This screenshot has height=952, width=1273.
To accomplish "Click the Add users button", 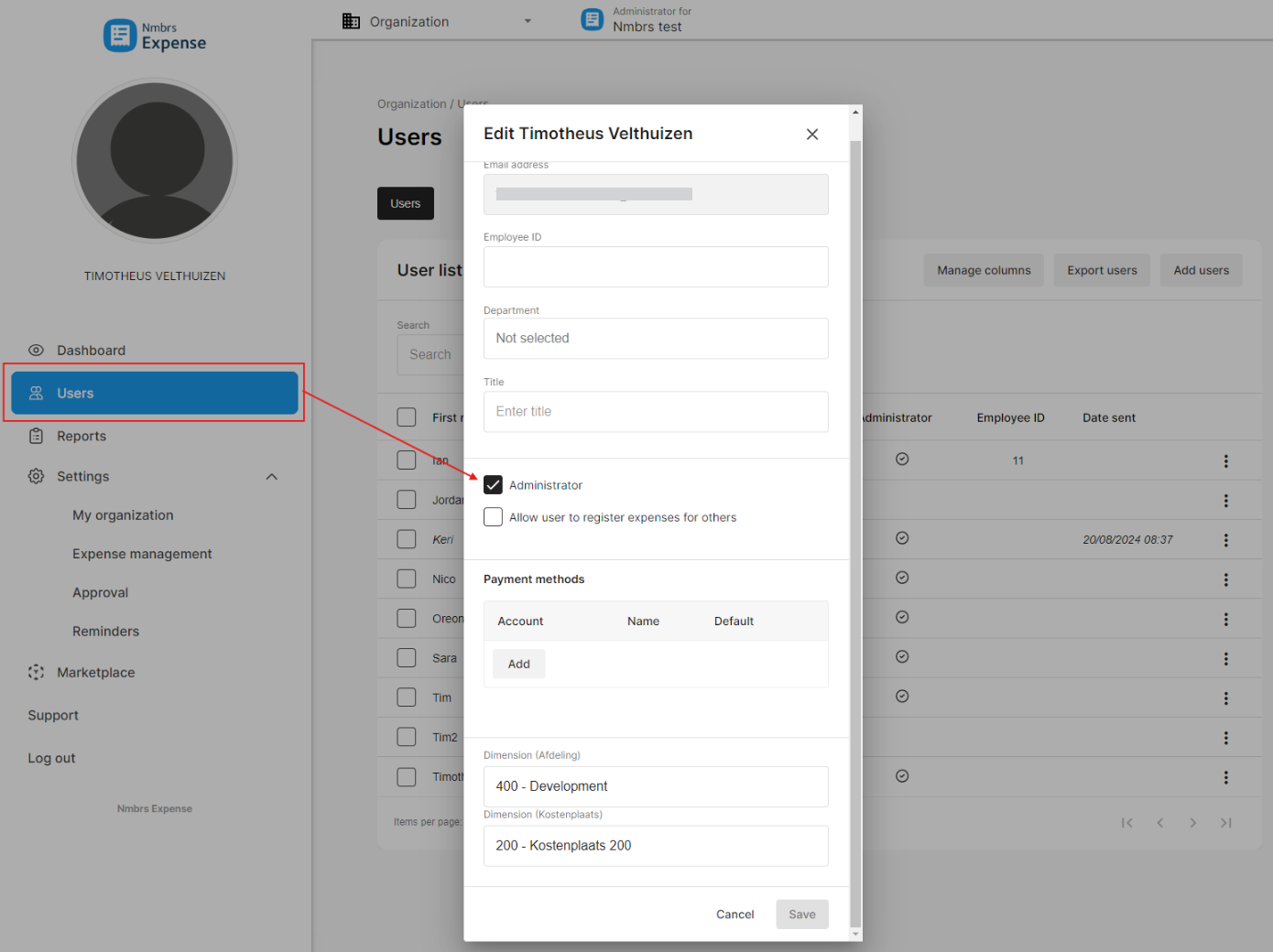I will pyautogui.click(x=1202, y=270).
